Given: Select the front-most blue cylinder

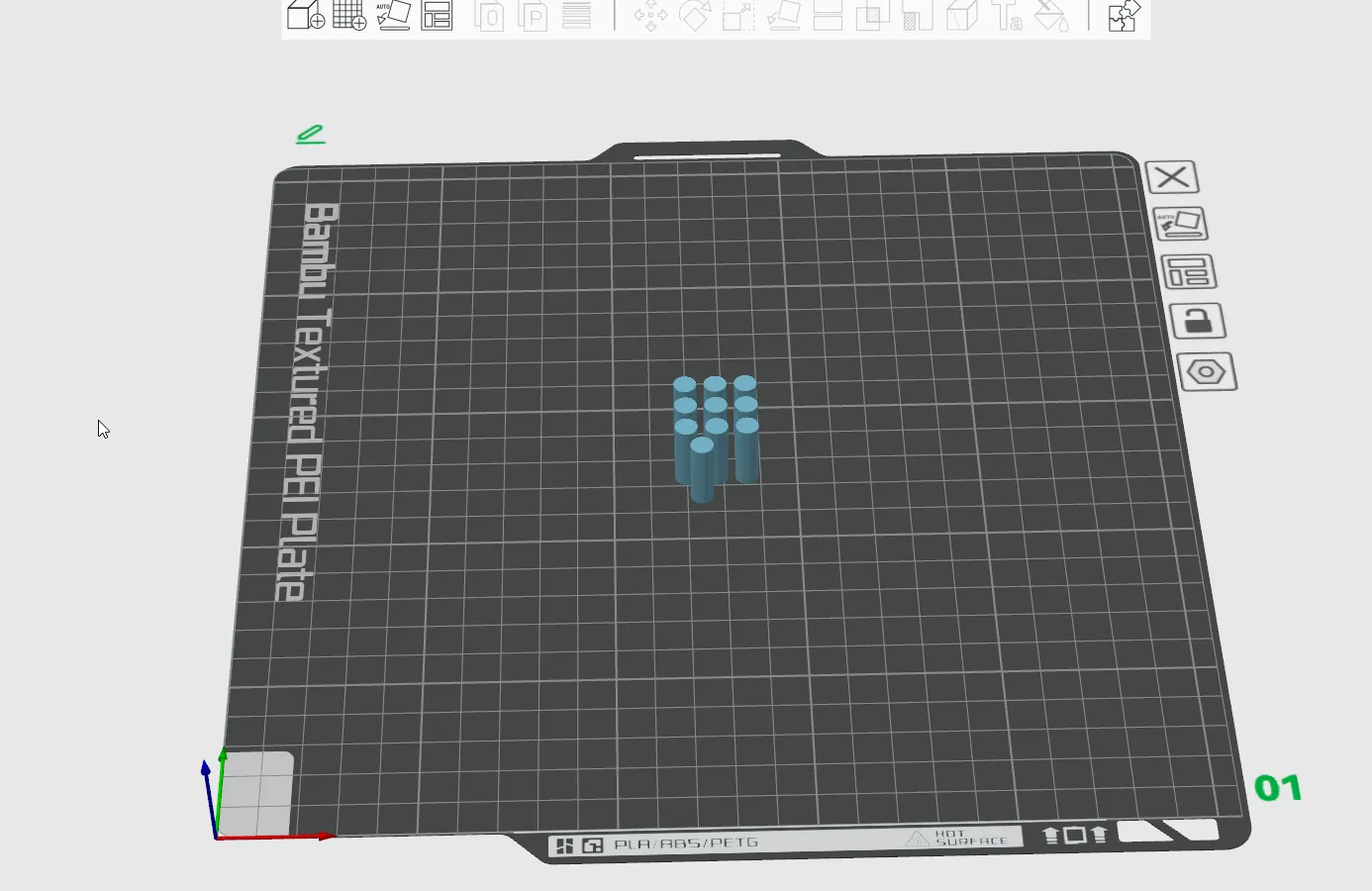Looking at the screenshot, I should [x=702, y=469].
